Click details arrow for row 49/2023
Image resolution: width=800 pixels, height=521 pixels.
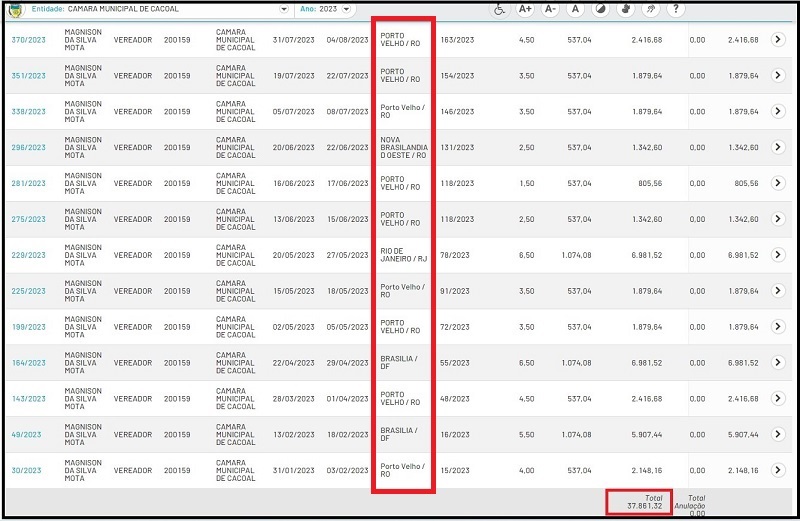pos(779,435)
